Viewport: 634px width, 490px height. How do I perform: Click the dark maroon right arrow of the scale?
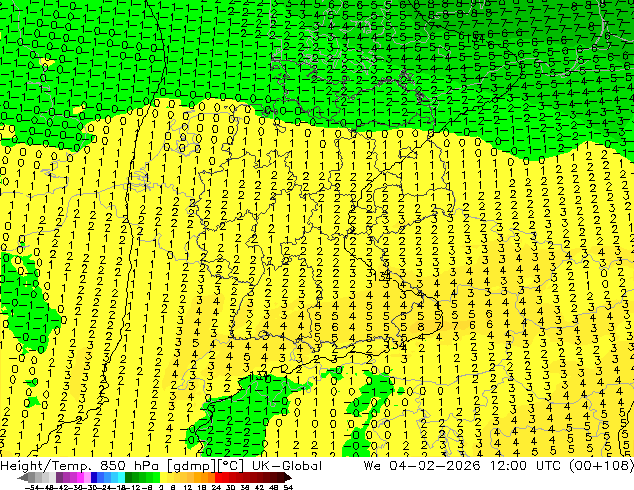[288, 478]
